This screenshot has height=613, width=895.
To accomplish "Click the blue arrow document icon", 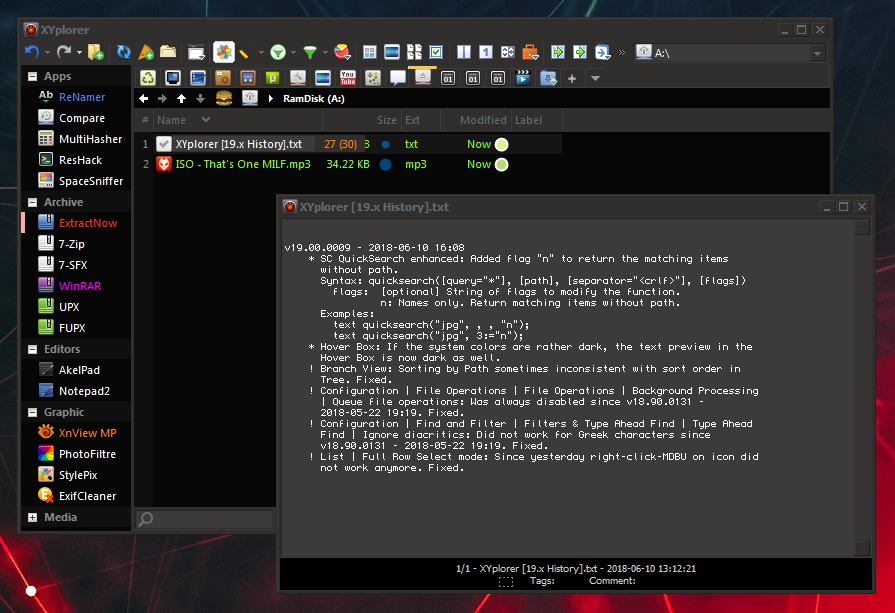I will [603, 52].
